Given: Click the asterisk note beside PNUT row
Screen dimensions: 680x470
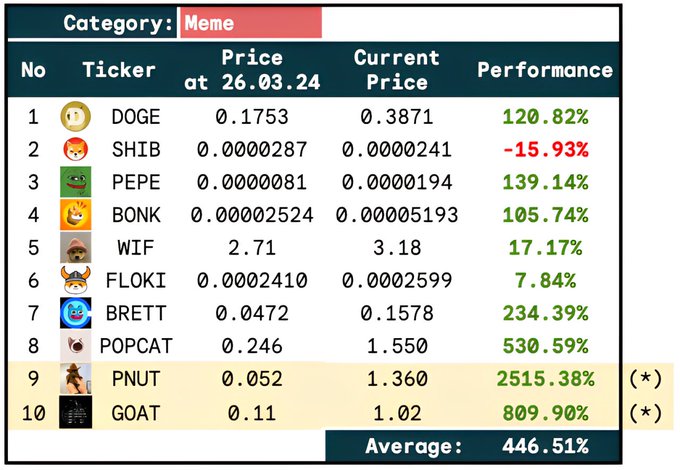Looking at the screenshot, I should point(645,379).
